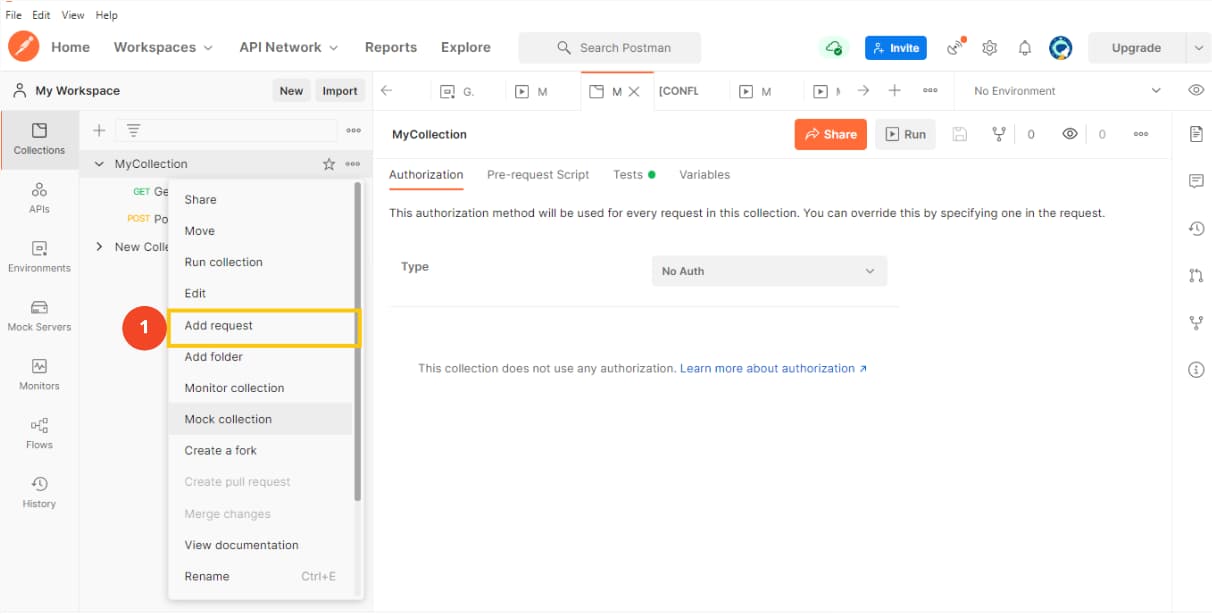Choose Add request from the context menu

[218, 325]
